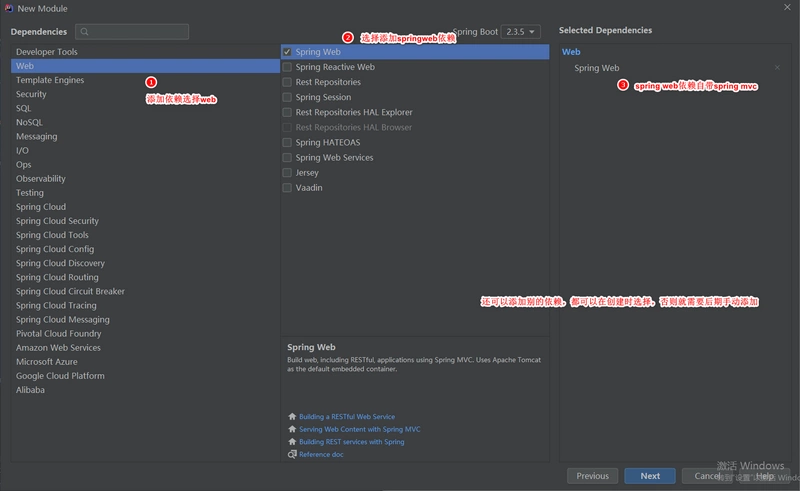This screenshot has height=491, width=800.
Task: Close the New Module dialog
Action: [x=787, y=7]
